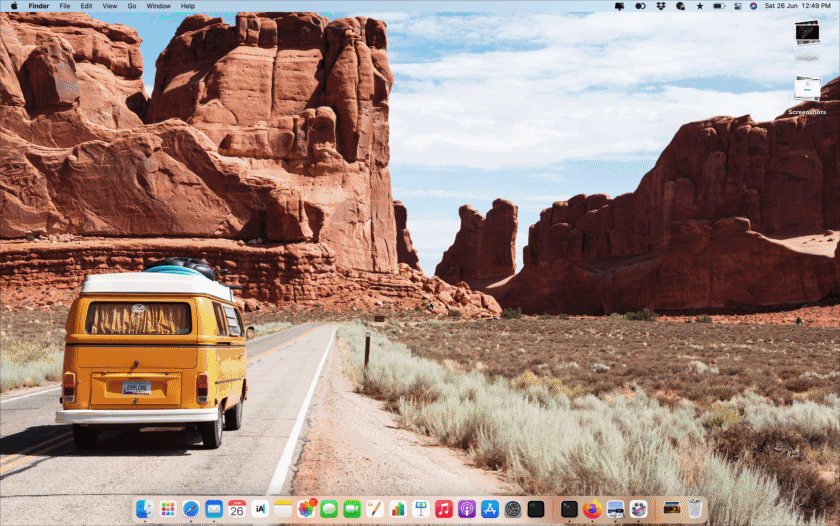This screenshot has height=526, width=840.
Task: Launch Keynote from the Dock
Action: (421, 509)
